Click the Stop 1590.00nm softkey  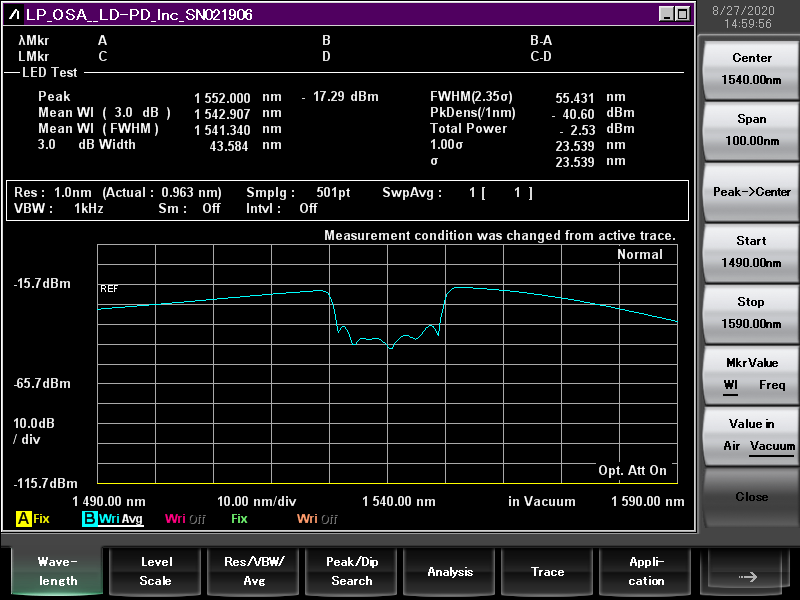tap(752, 313)
